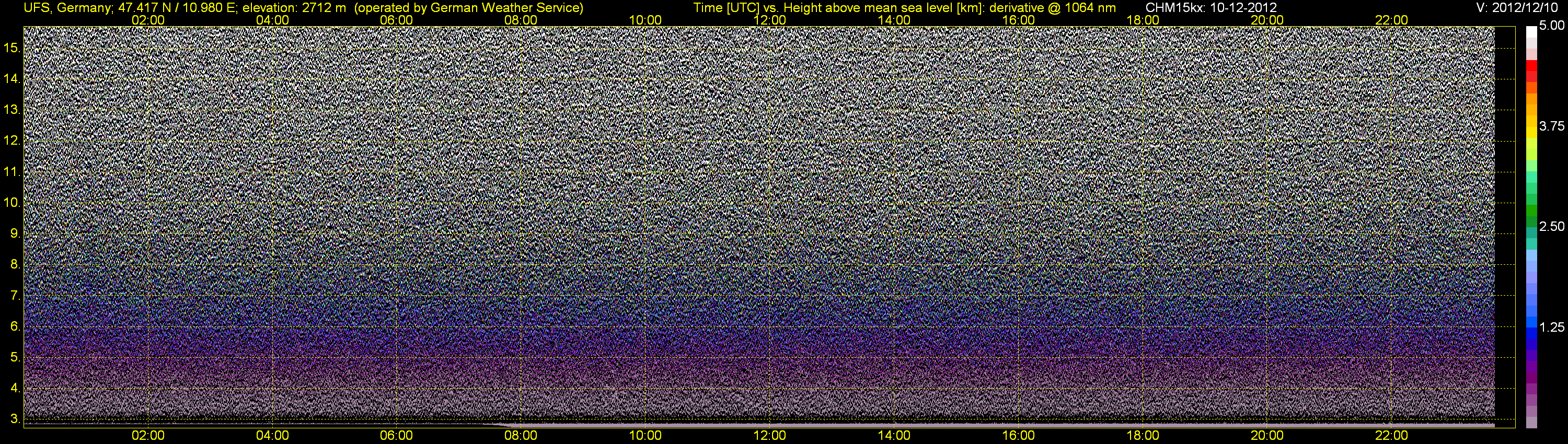
Task: Click the 08:00 label on the lower time axis
Action: 521,436
